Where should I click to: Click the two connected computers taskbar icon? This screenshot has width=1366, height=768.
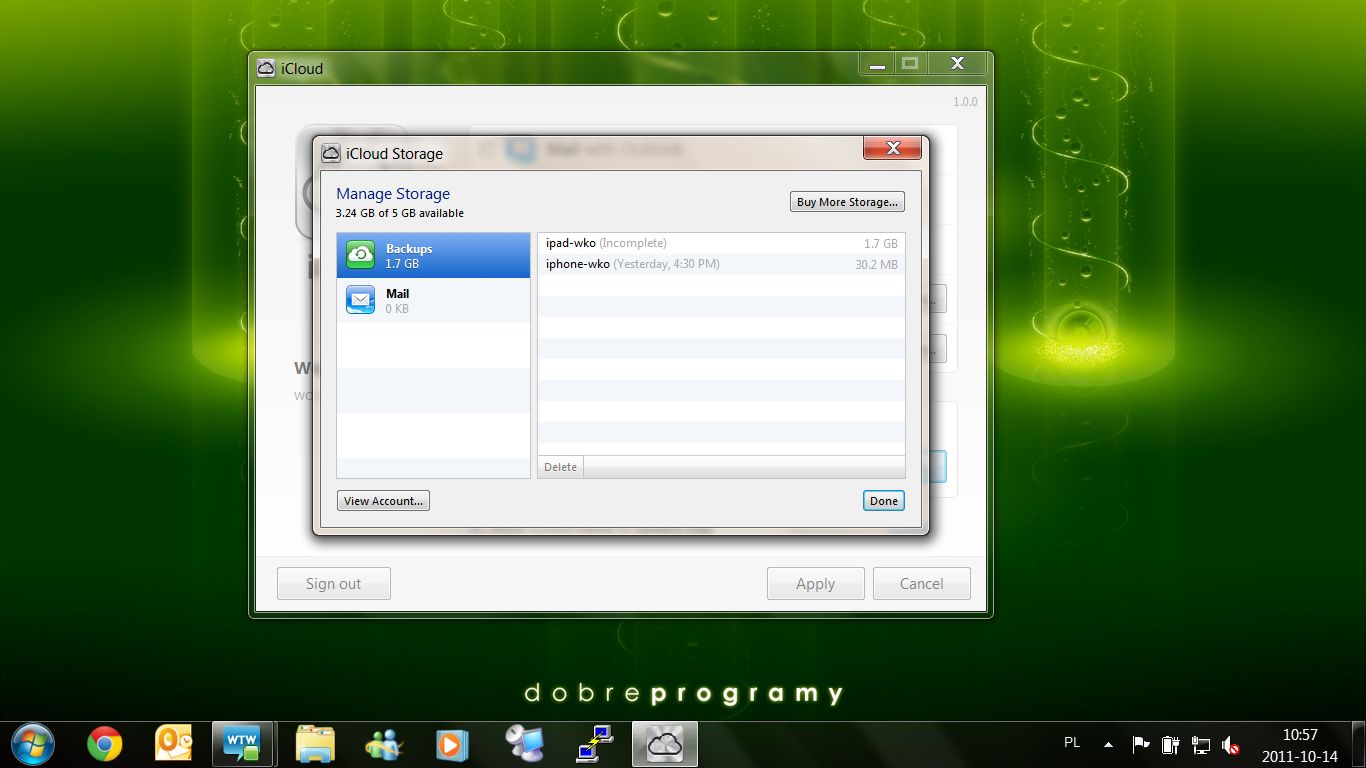tap(595, 745)
